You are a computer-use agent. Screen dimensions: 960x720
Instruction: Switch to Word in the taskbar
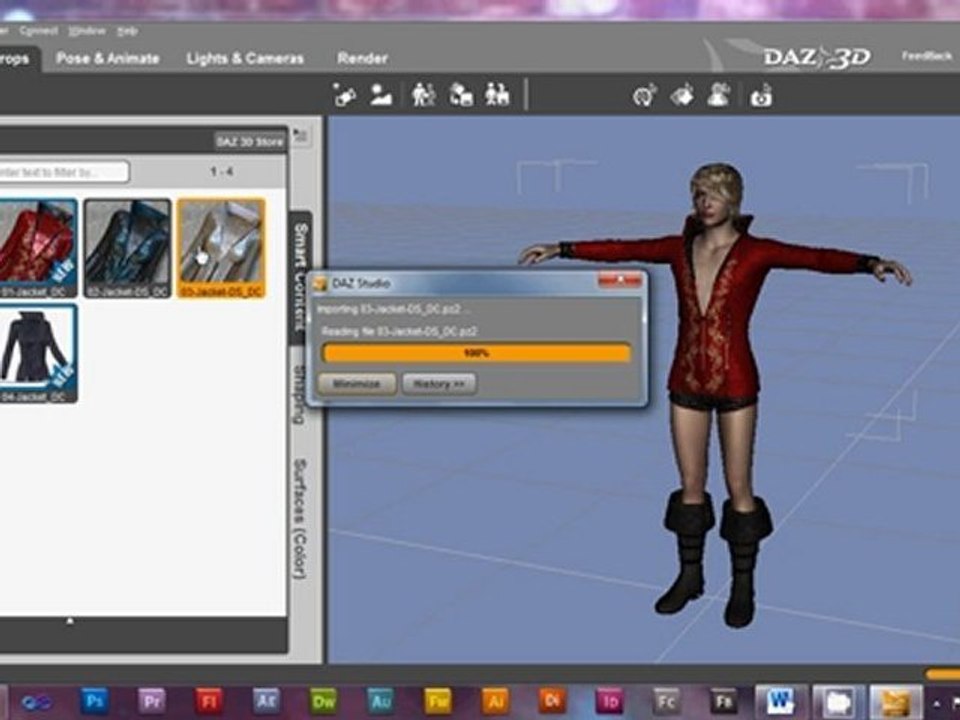point(781,702)
